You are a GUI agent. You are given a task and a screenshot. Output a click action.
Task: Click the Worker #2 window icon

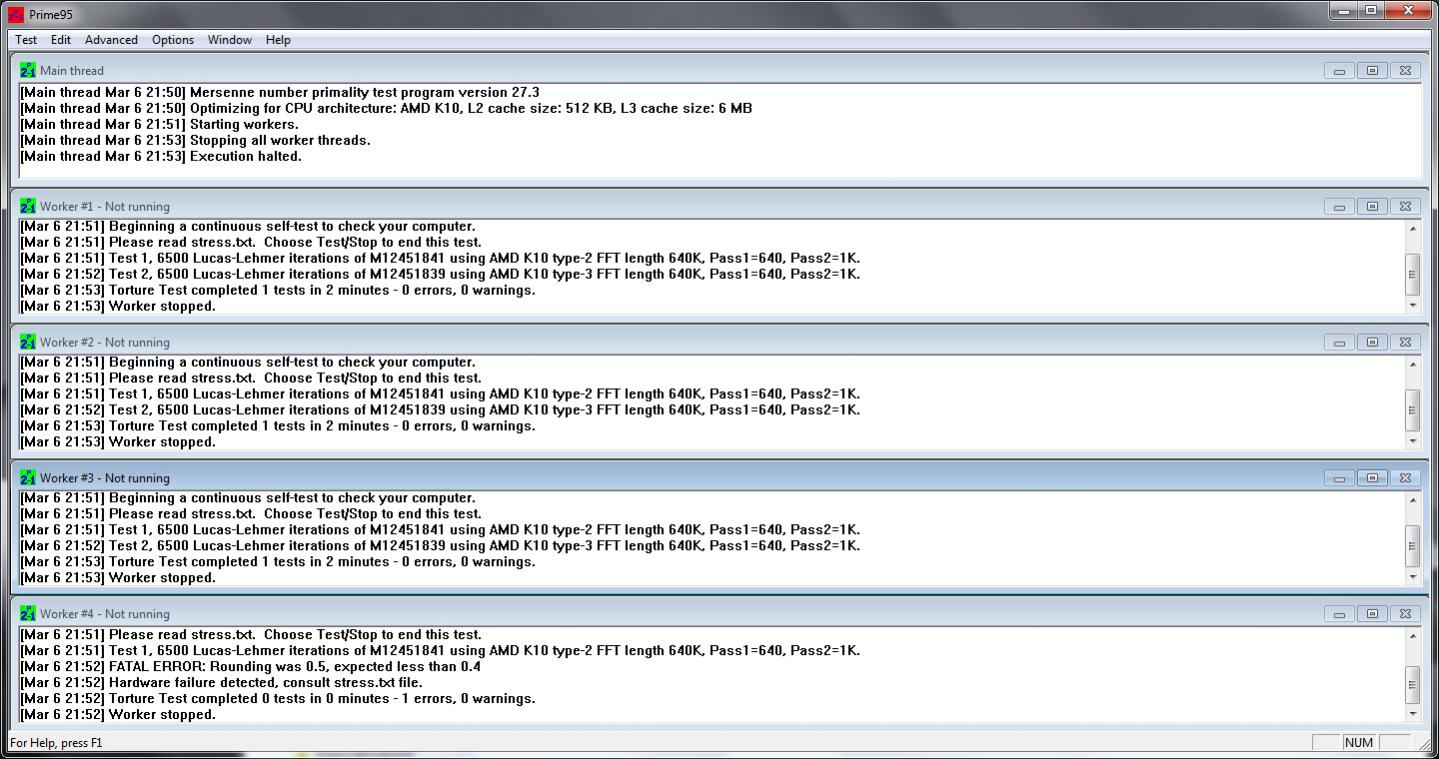(27, 342)
